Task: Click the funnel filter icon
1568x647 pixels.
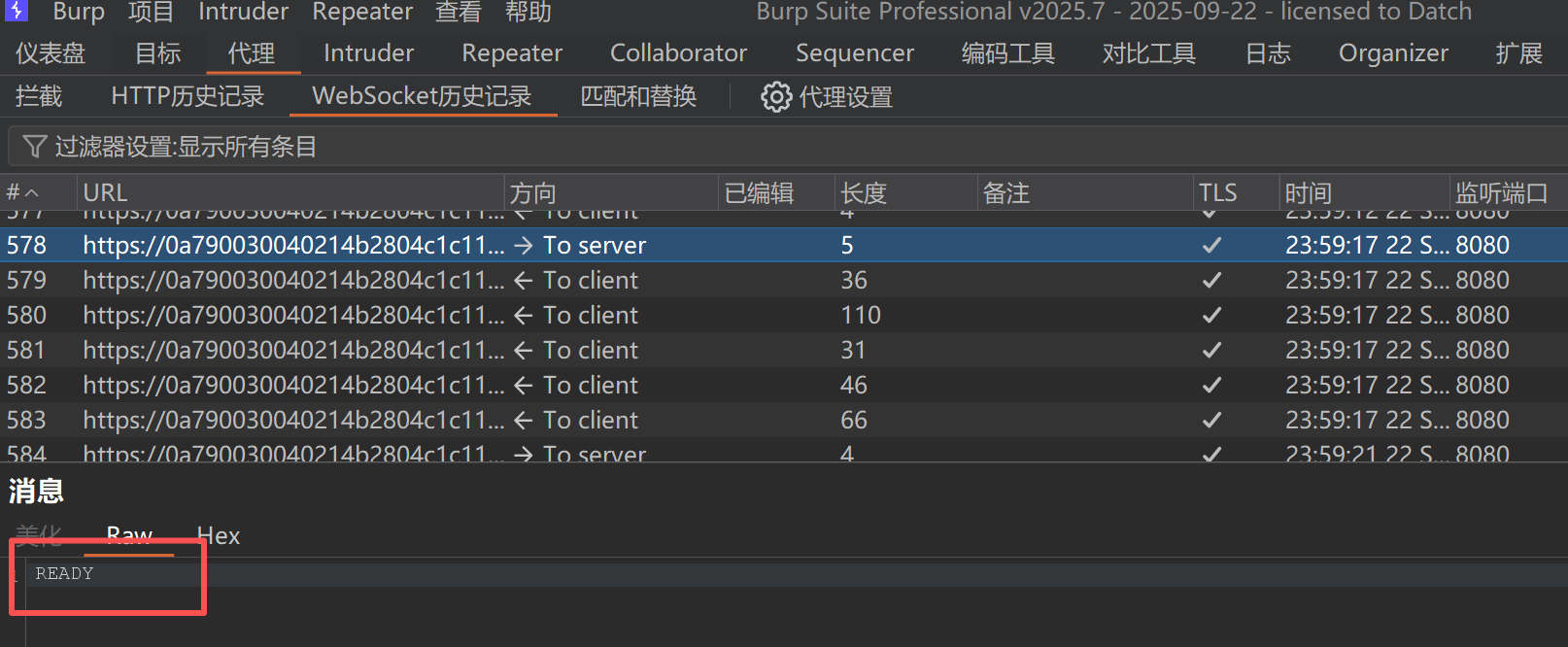Action: (35, 147)
